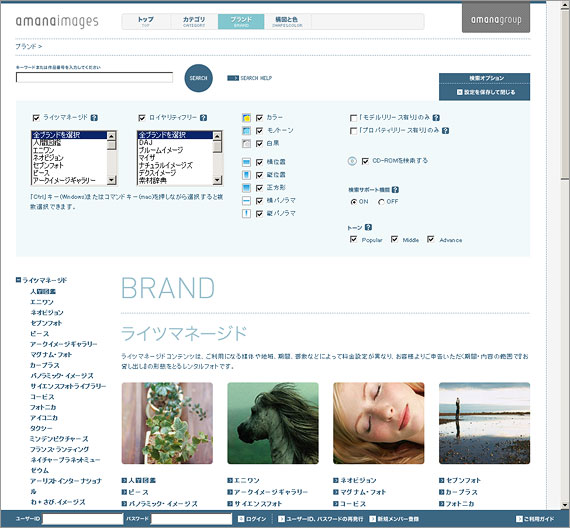Click the monotone image type icon

[x=246, y=131]
